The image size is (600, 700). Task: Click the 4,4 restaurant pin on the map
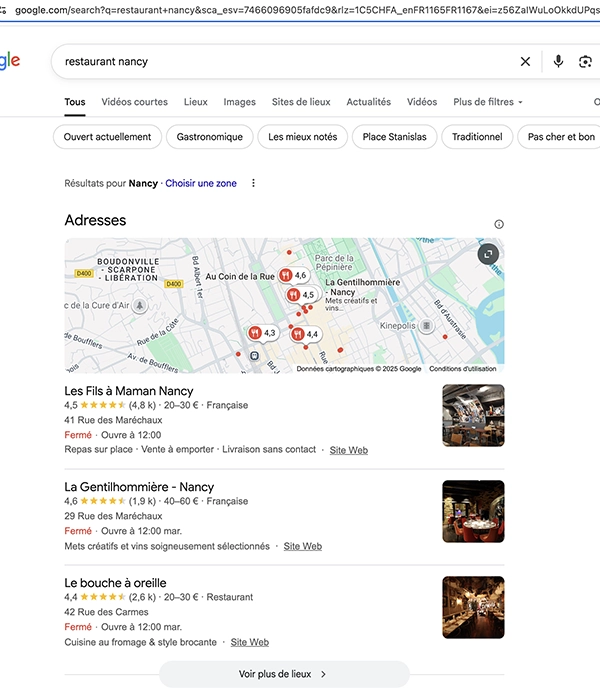305,334
